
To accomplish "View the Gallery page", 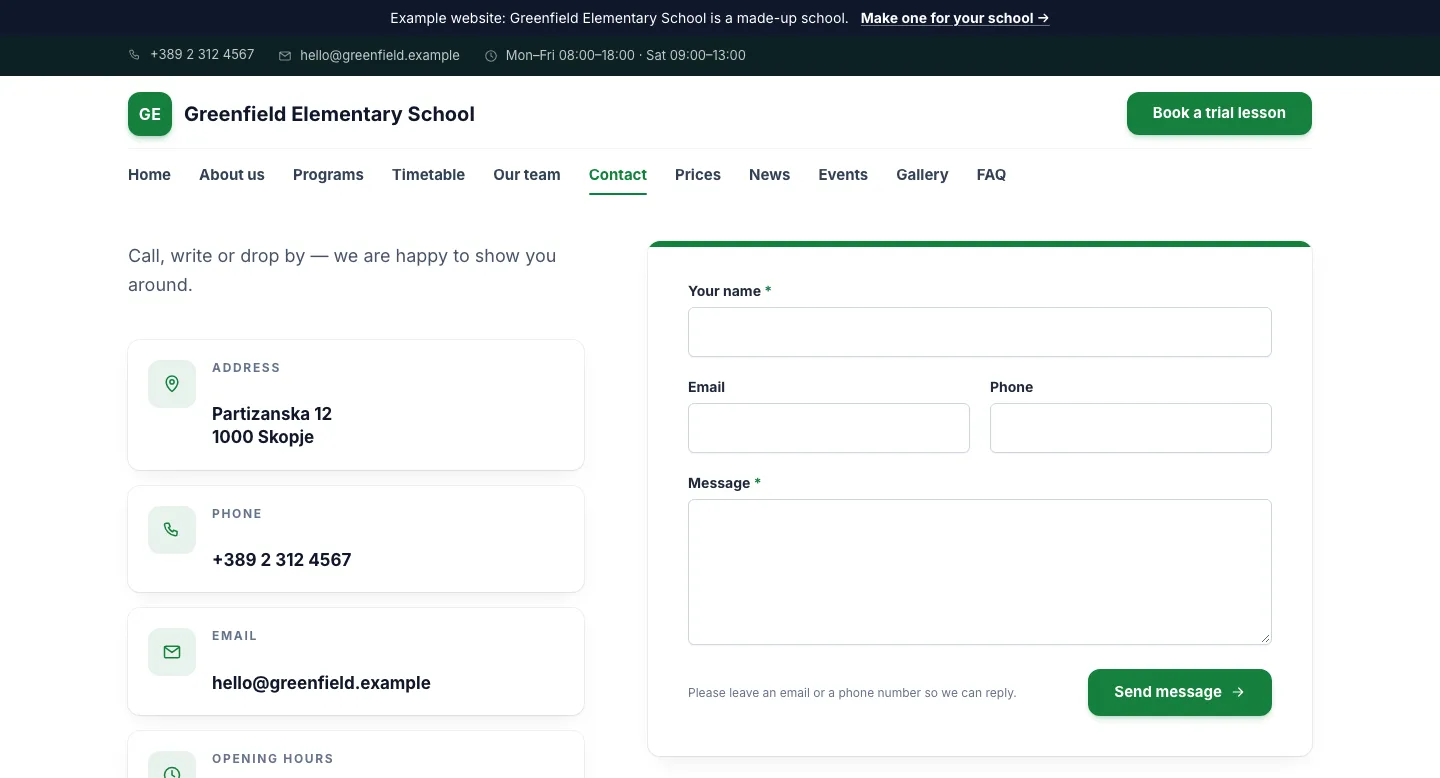I will (x=922, y=175).
